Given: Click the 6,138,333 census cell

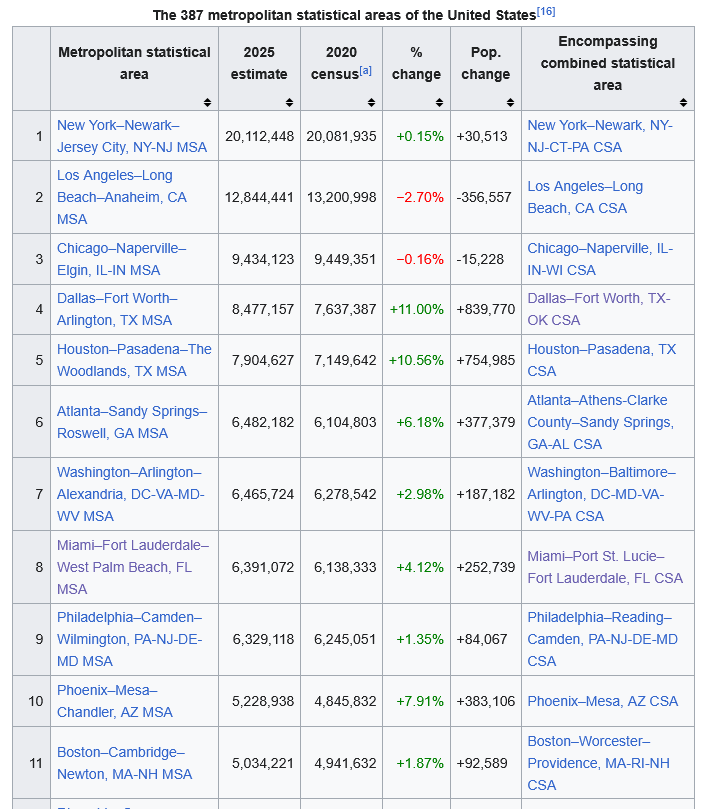Looking at the screenshot, I should 341,567.
